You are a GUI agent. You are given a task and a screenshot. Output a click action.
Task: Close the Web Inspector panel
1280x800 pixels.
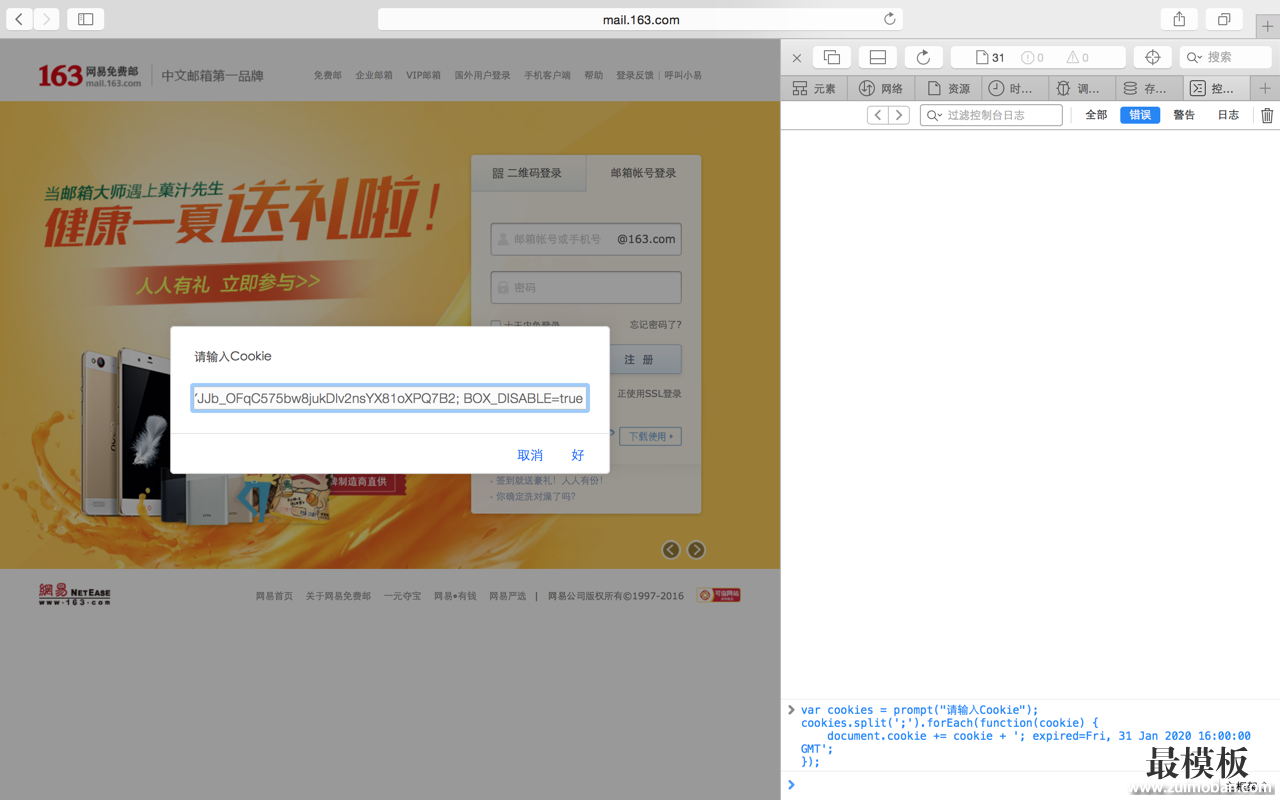click(x=797, y=58)
